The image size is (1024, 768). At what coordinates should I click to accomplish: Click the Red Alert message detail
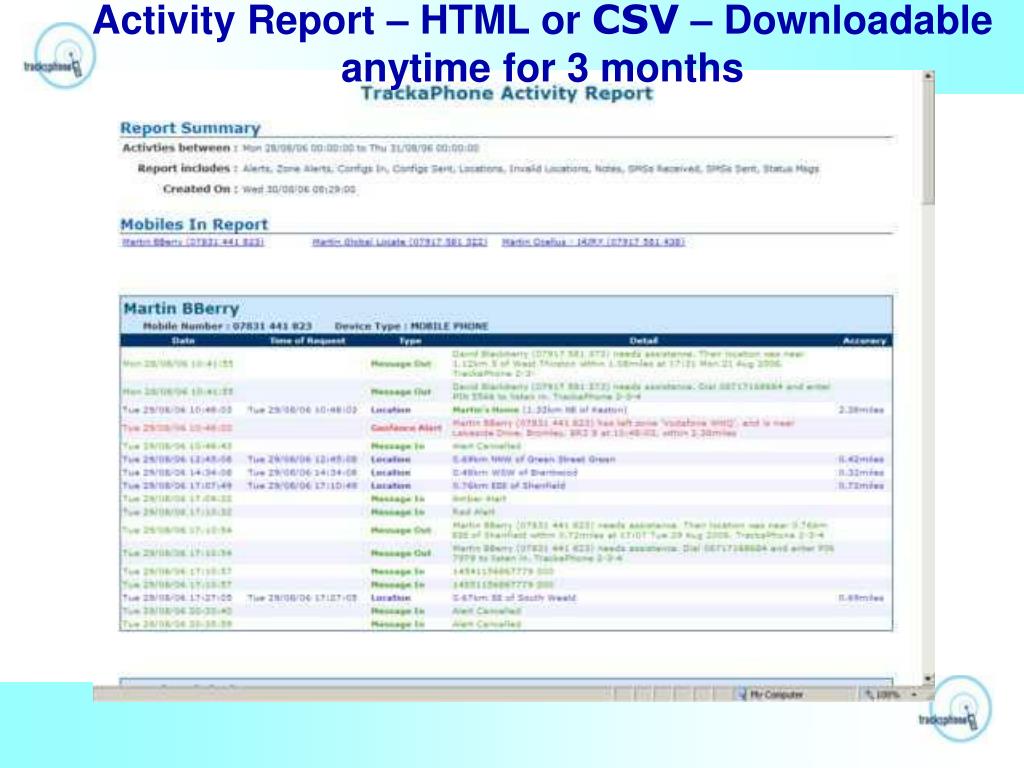click(x=472, y=512)
